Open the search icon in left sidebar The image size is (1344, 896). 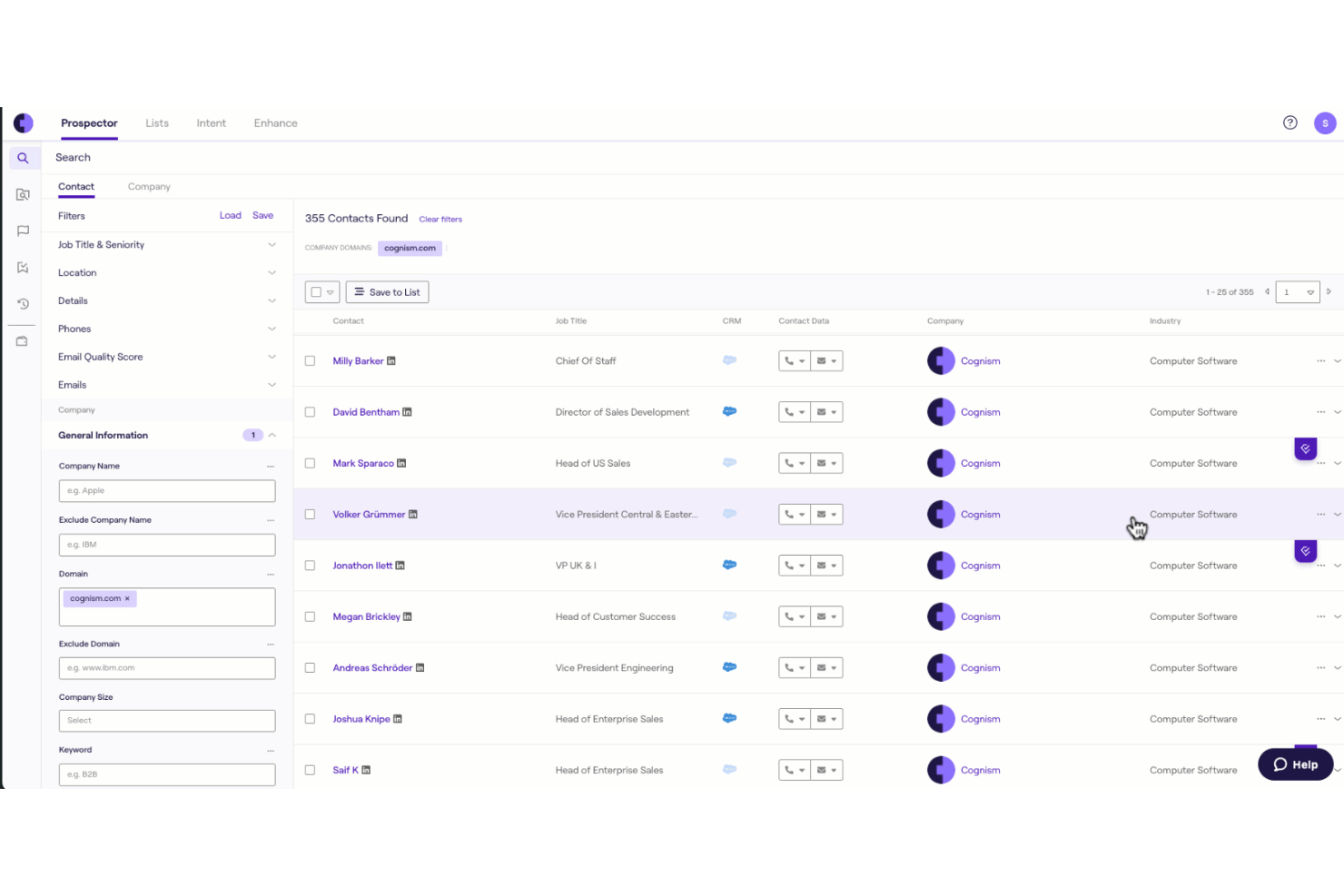23,158
